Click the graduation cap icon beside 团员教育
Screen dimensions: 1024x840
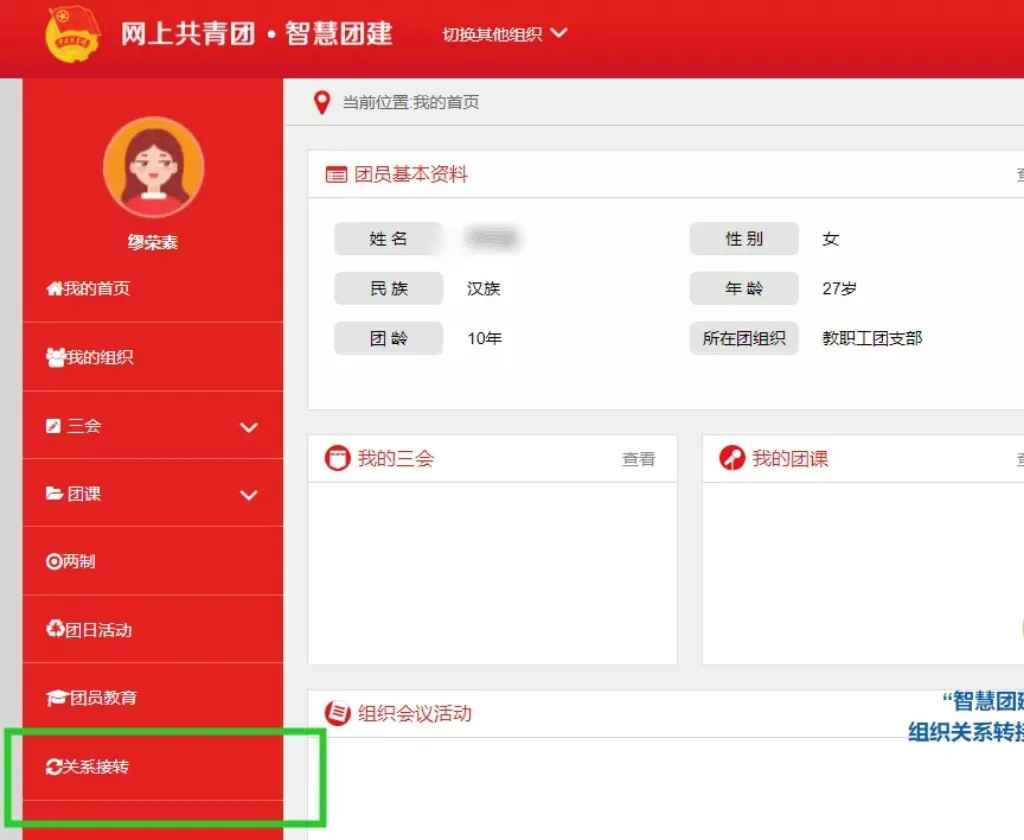57,698
